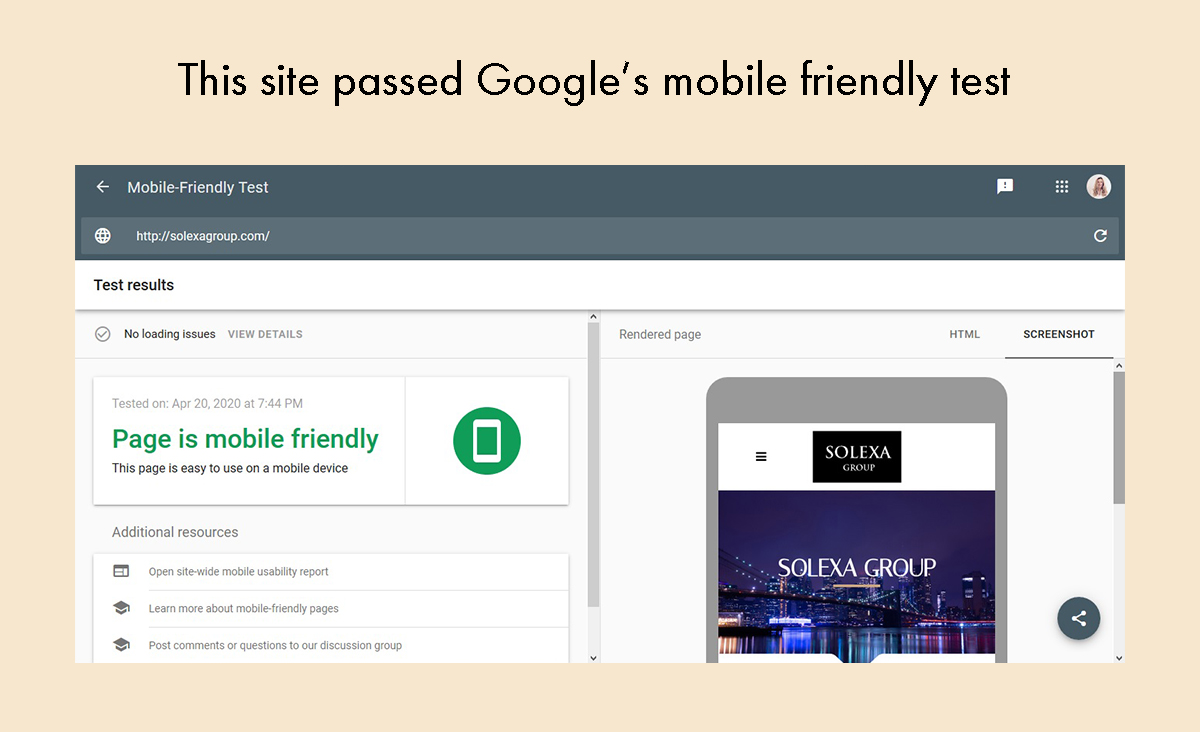Click the mobile usability report web icon
This screenshot has height=732, width=1200.
121,571
